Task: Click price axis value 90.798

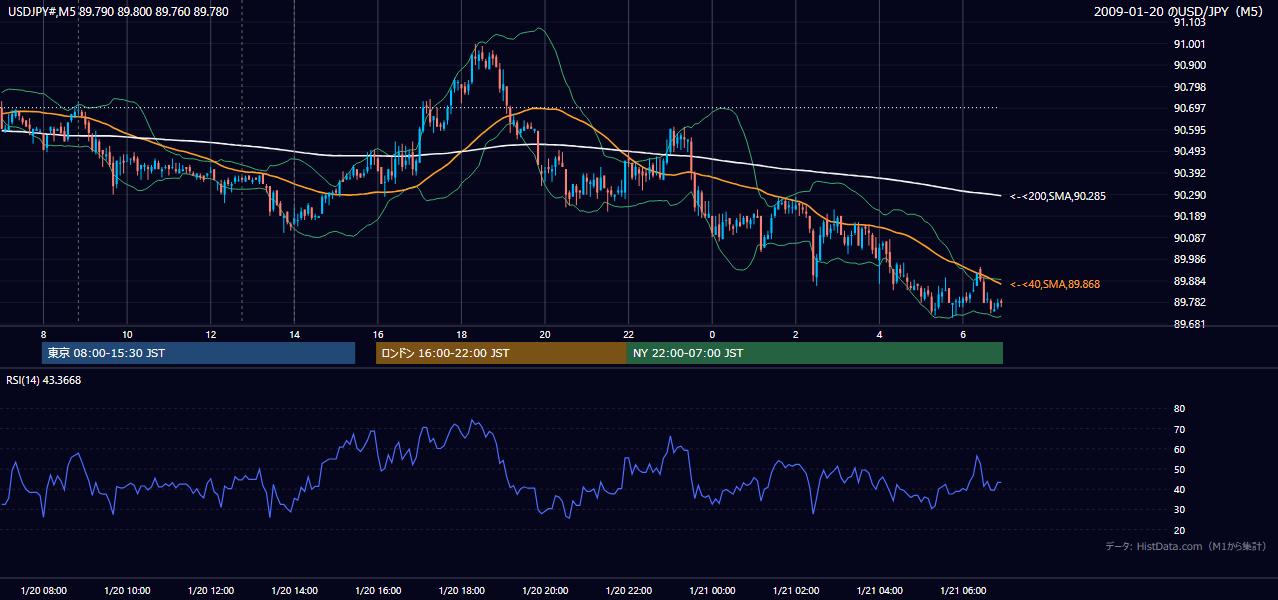Action: pyautogui.click(x=1189, y=87)
